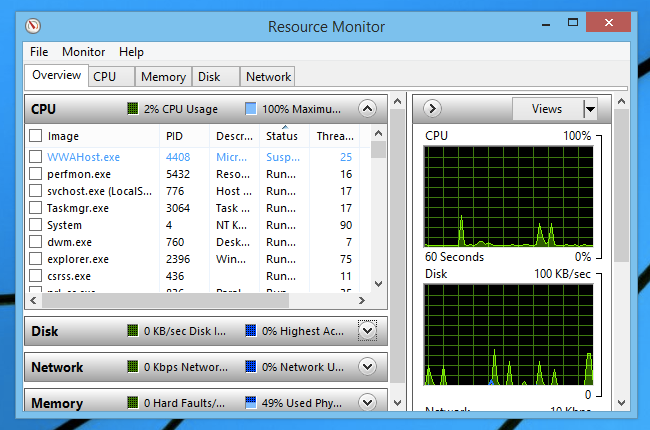Click the process list scroll-down arrow
Screen dimensions: 650x430
[378, 284]
